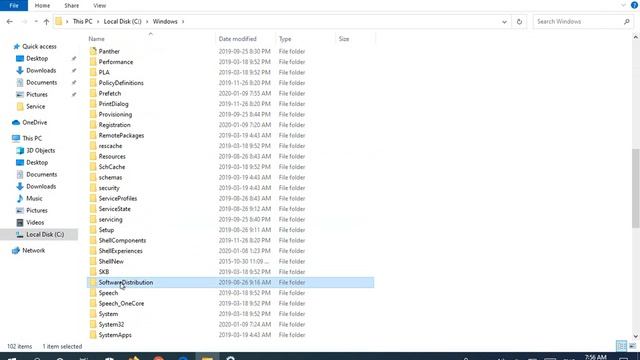The width and height of the screenshot is (640, 360).
Task: Open Music in navigation pane
Action: pos(34,198)
